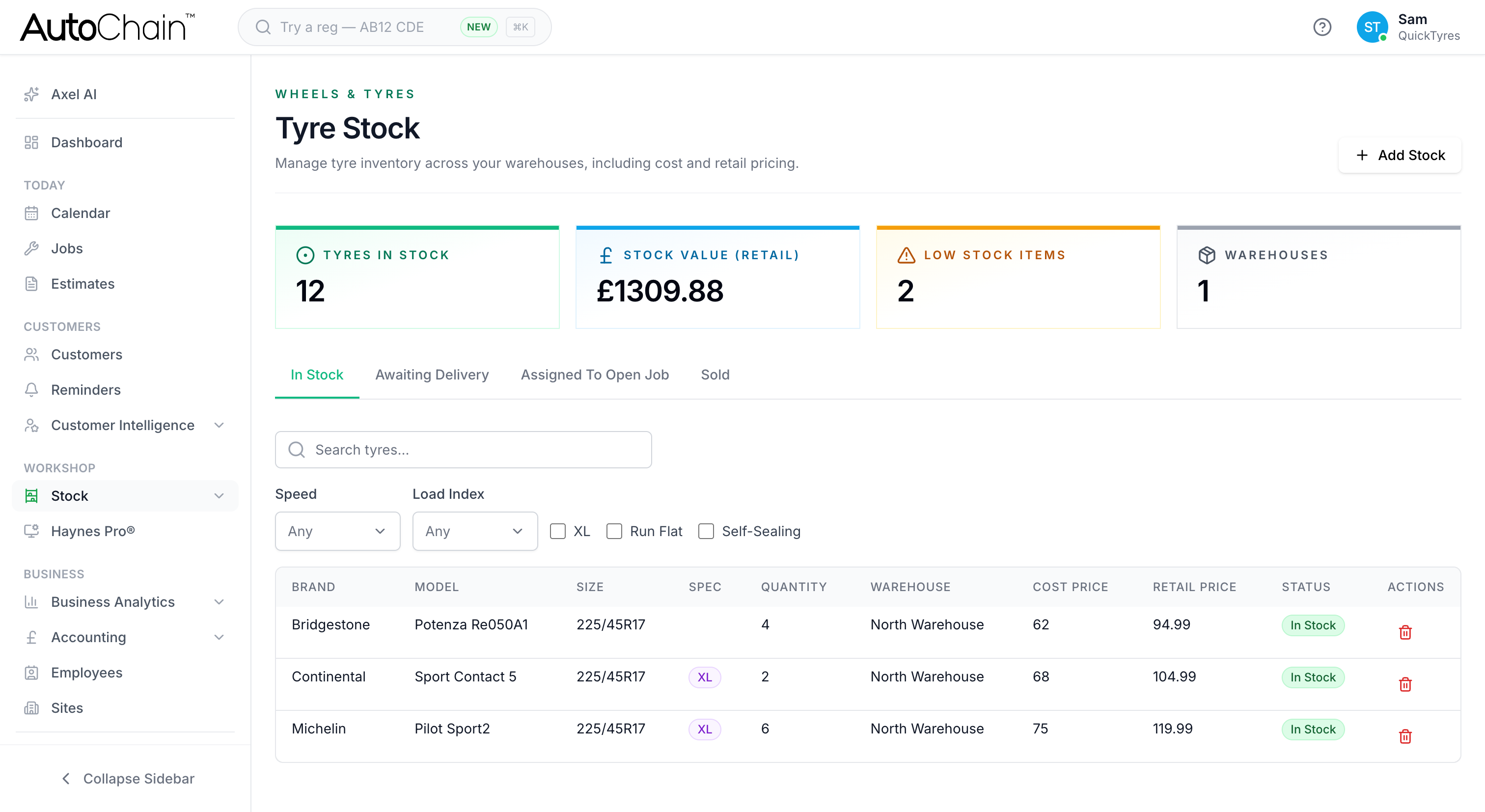Open the Load Index dropdown
The width and height of the screenshot is (1485, 812).
[475, 531]
